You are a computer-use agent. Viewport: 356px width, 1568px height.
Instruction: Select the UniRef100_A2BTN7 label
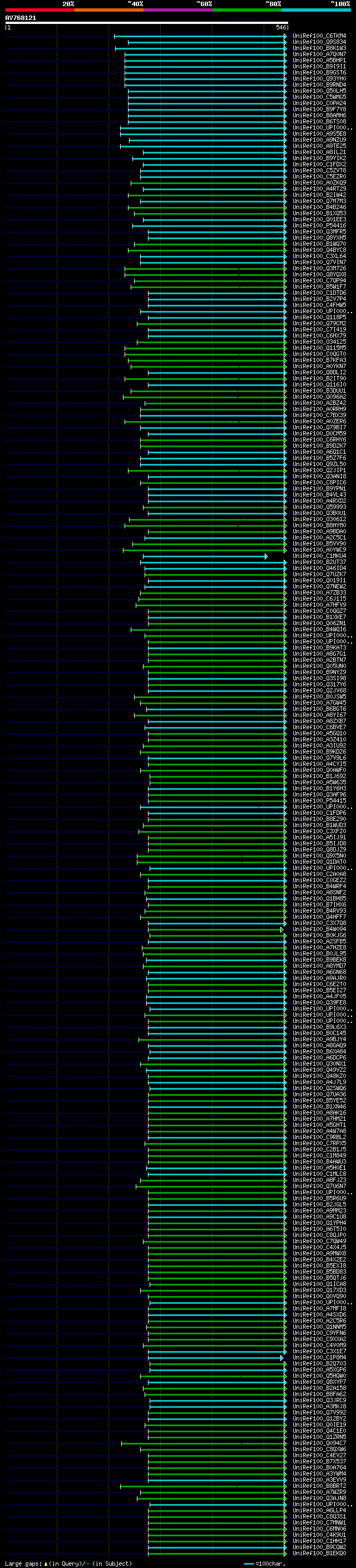click(x=319, y=660)
